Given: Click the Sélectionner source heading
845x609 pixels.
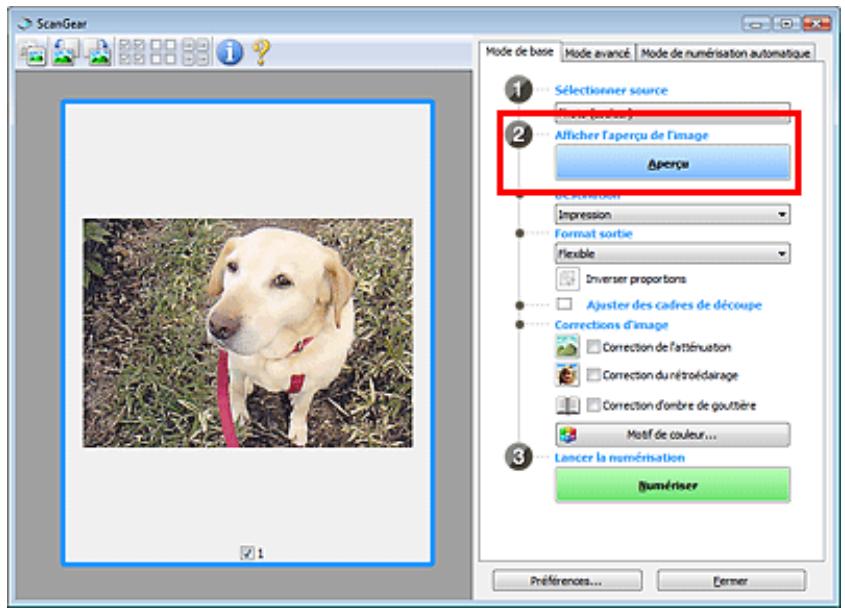Looking at the screenshot, I should 611,90.
